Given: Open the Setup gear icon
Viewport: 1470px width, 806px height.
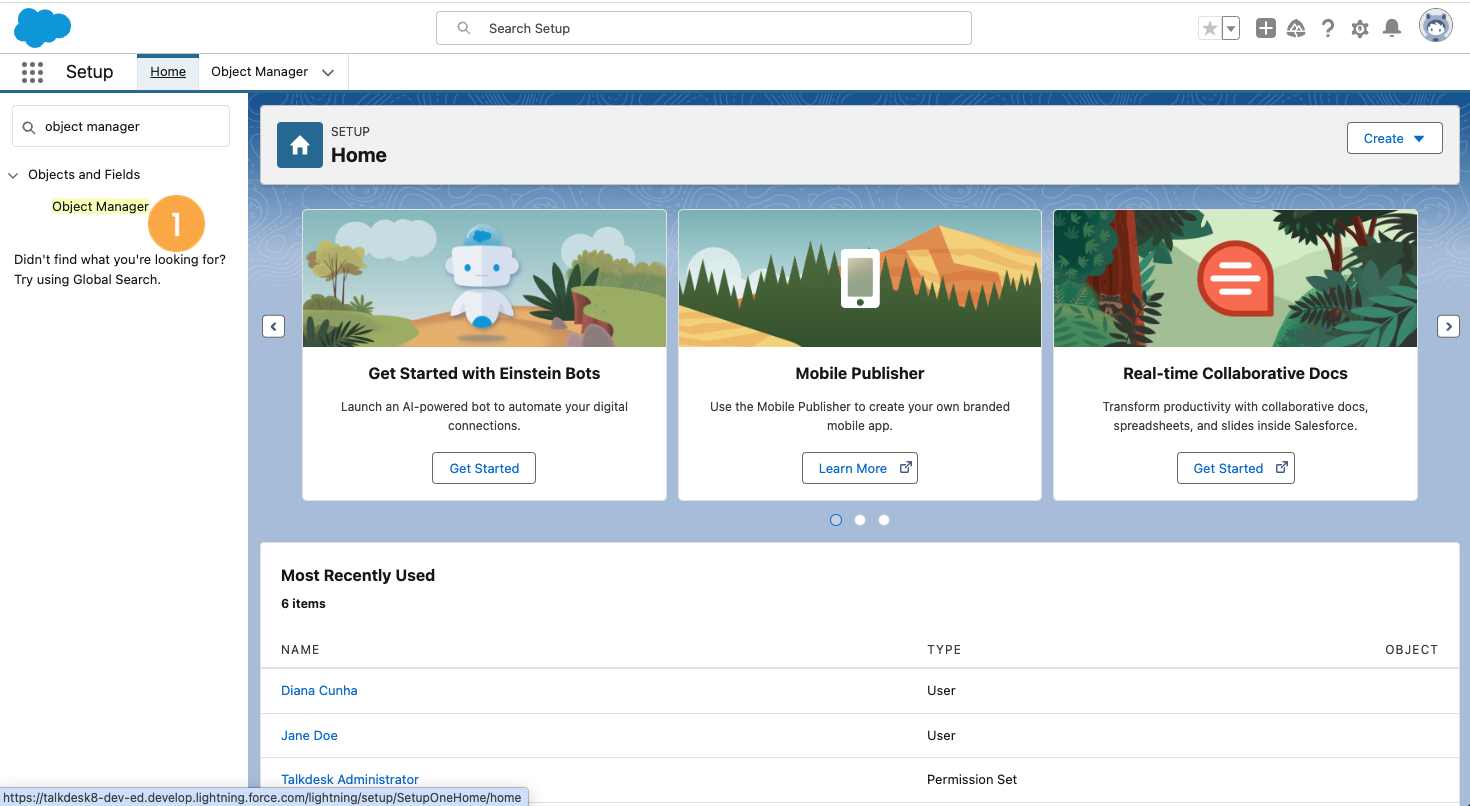Looking at the screenshot, I should [1360, 28].
